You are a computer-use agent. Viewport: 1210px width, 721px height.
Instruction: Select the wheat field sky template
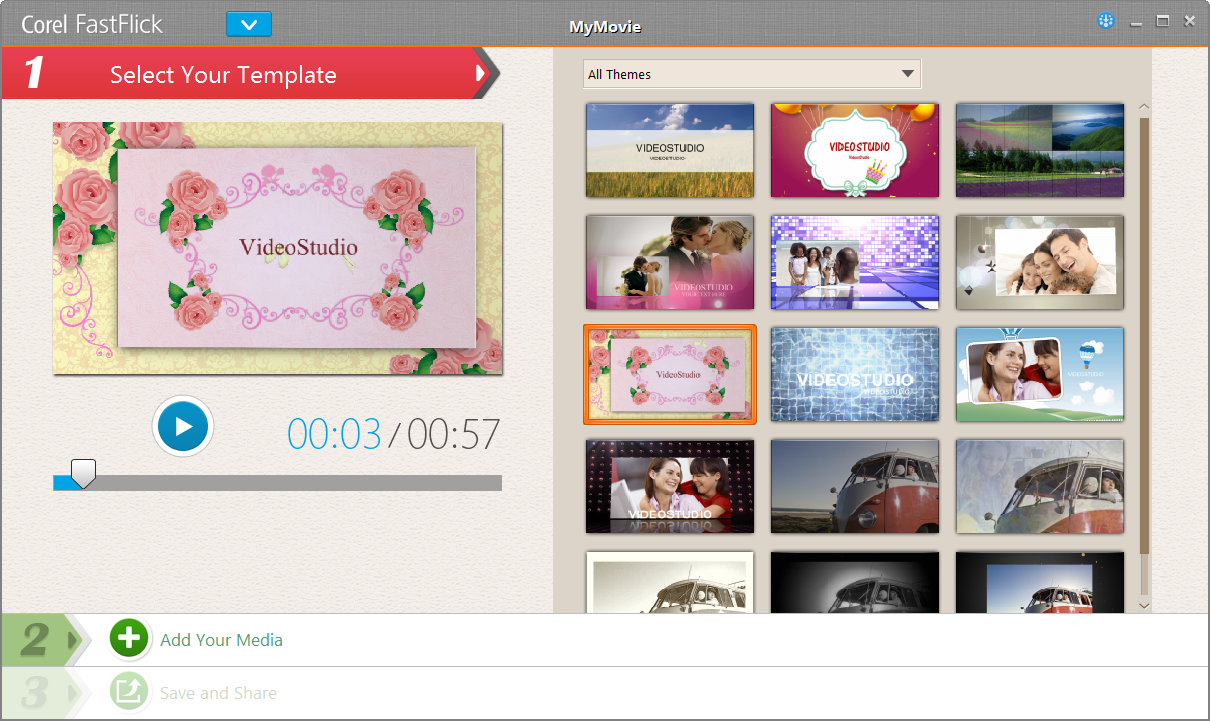click(670, 150)
